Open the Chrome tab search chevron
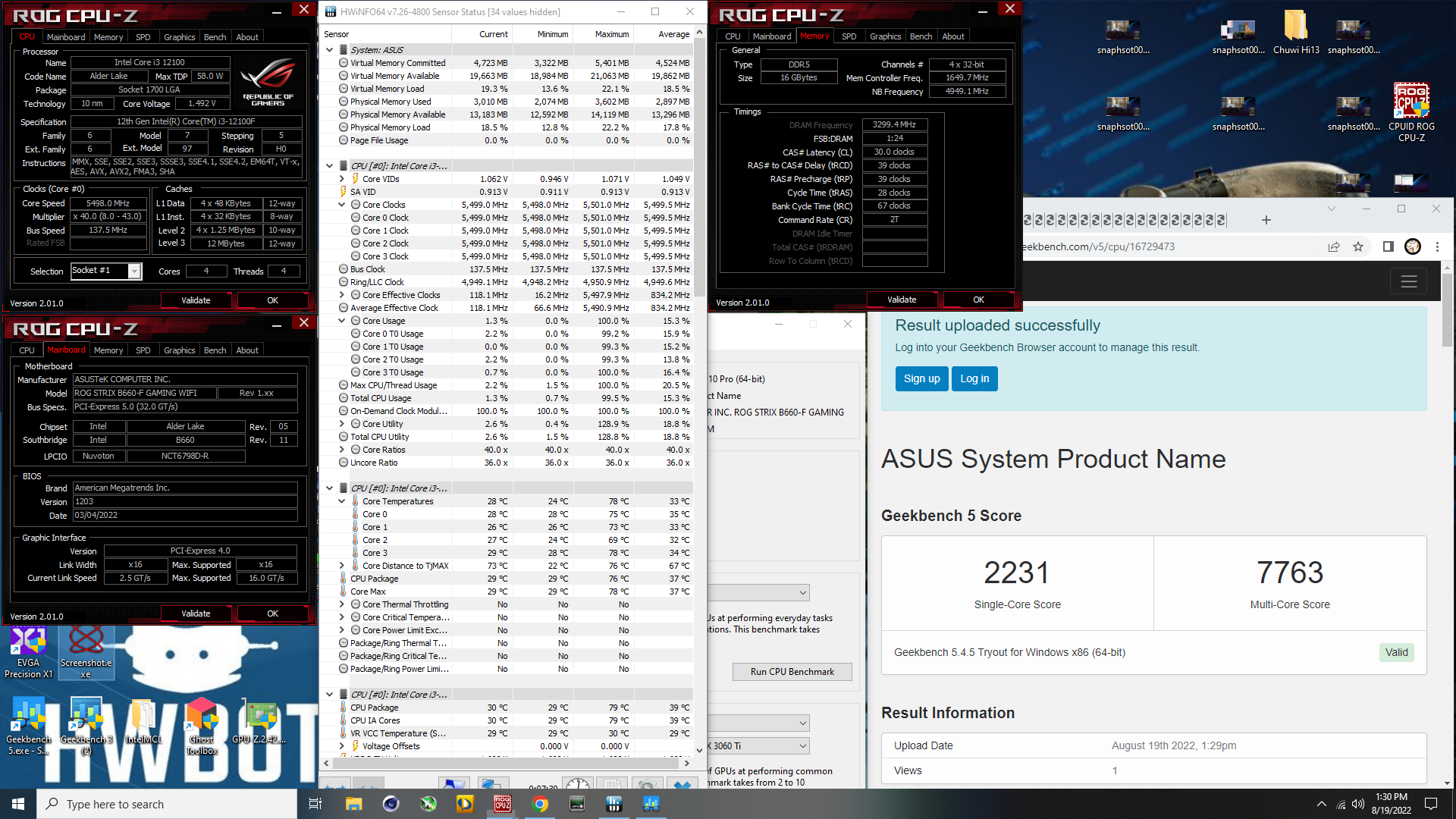Screen dimensions: 1456x819 (1331, 209)
